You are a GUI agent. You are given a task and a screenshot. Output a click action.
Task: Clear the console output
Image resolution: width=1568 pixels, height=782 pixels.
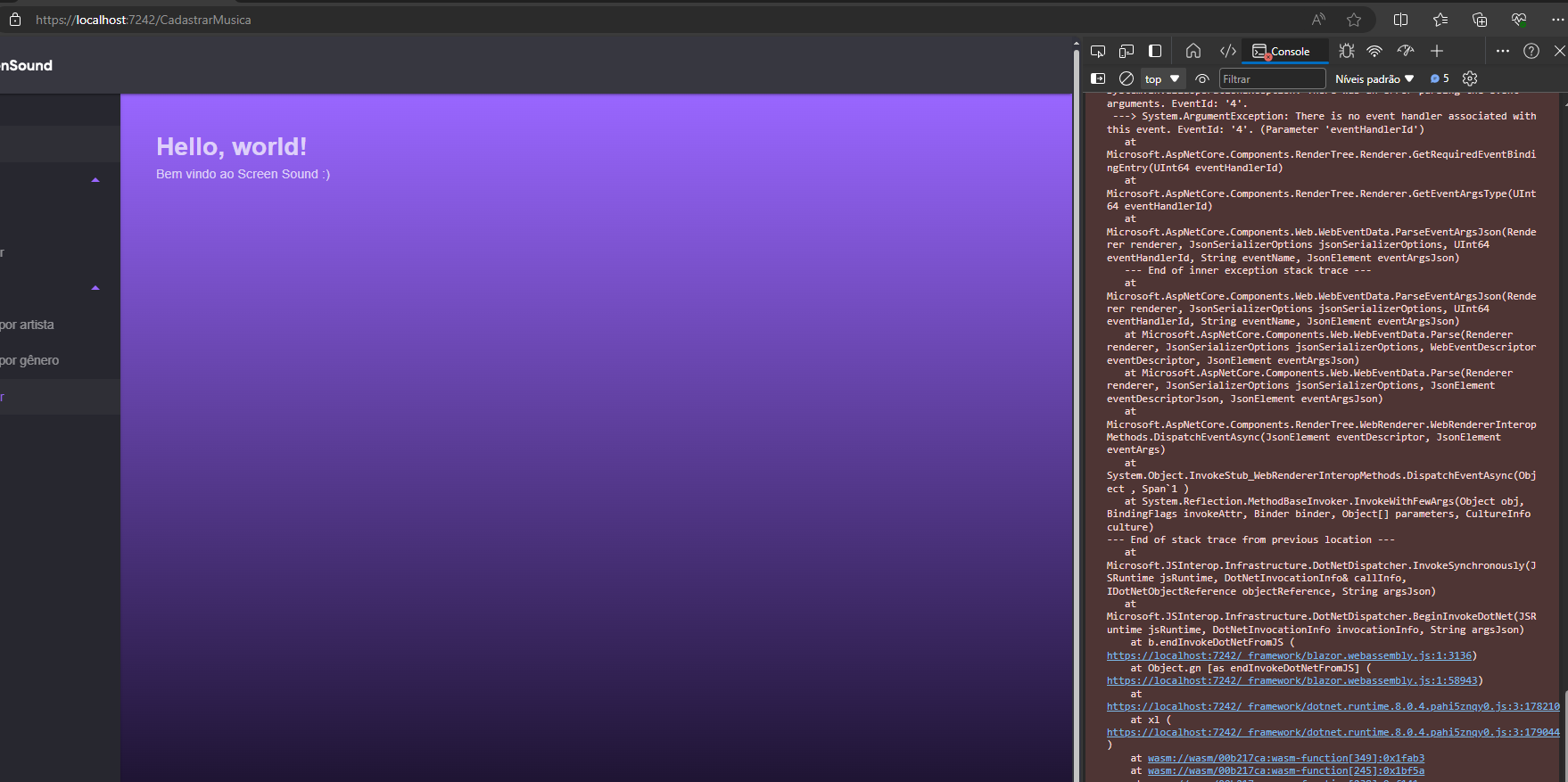click(1126, 78)
